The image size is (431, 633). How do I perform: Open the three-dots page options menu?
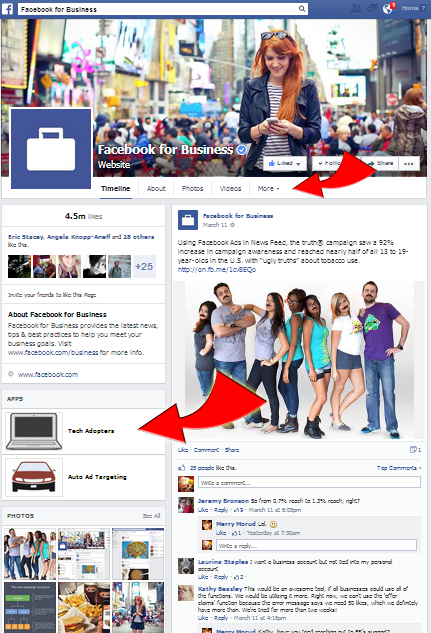[408, 163]
